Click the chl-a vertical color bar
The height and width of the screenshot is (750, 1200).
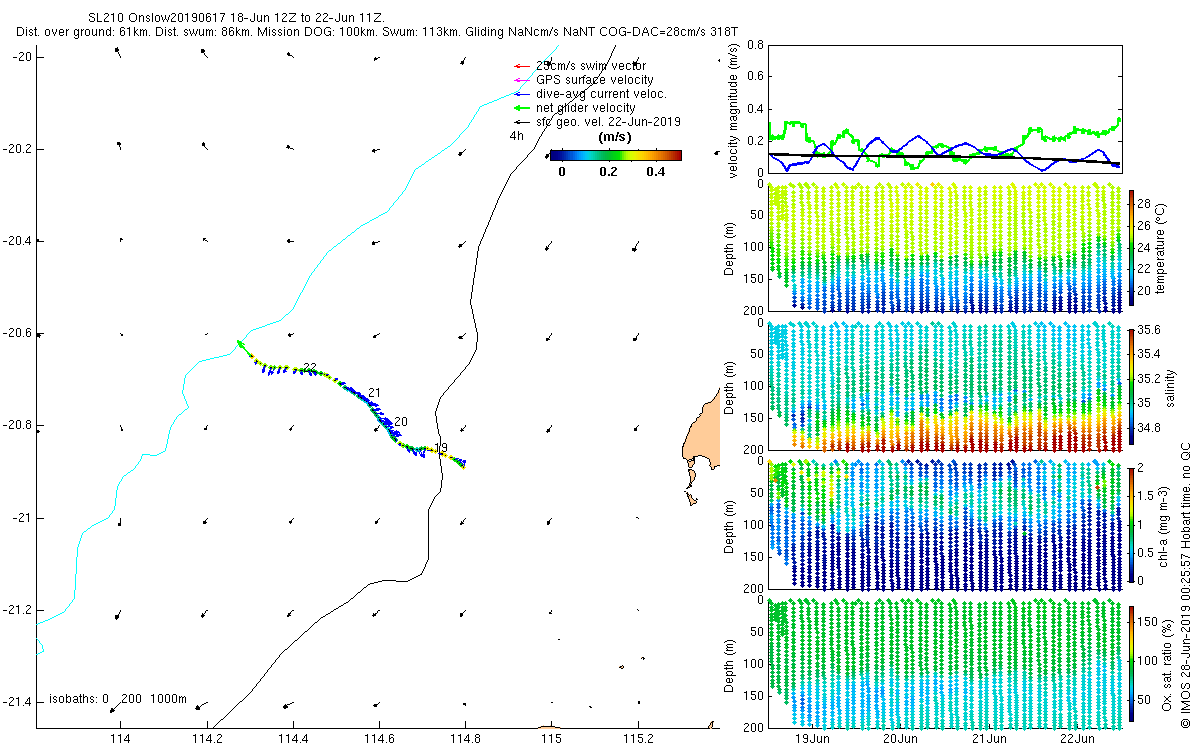pos(1131,523)
